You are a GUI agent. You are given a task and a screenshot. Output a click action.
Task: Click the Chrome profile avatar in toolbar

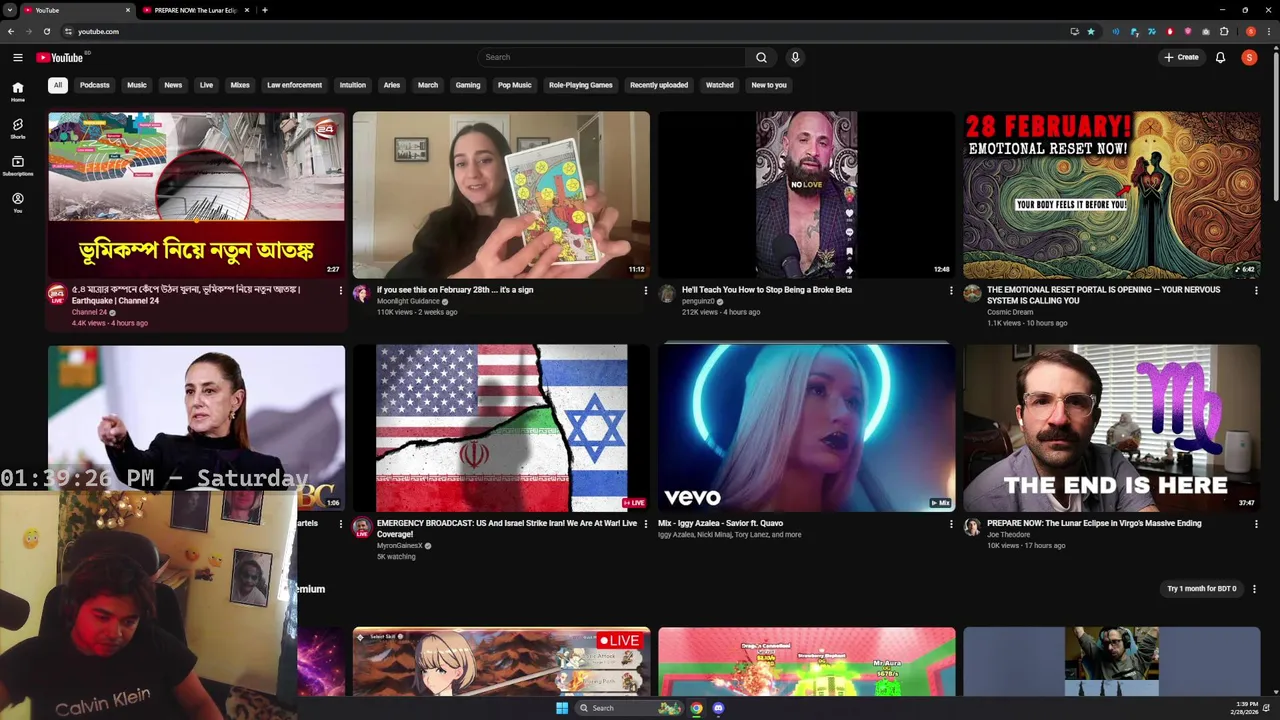click(1250, 31)
